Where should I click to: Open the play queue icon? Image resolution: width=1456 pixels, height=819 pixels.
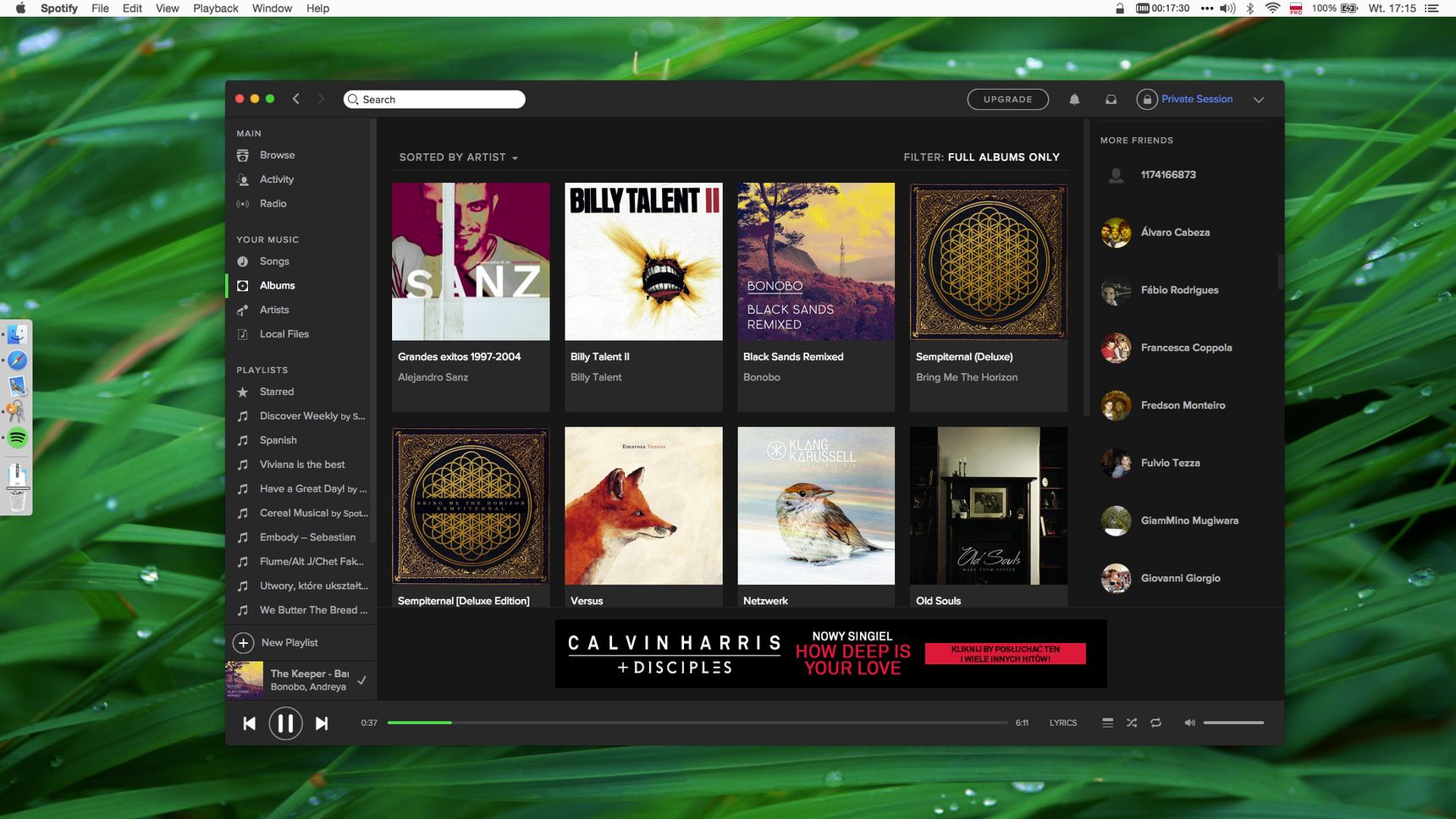point(1107,723)
